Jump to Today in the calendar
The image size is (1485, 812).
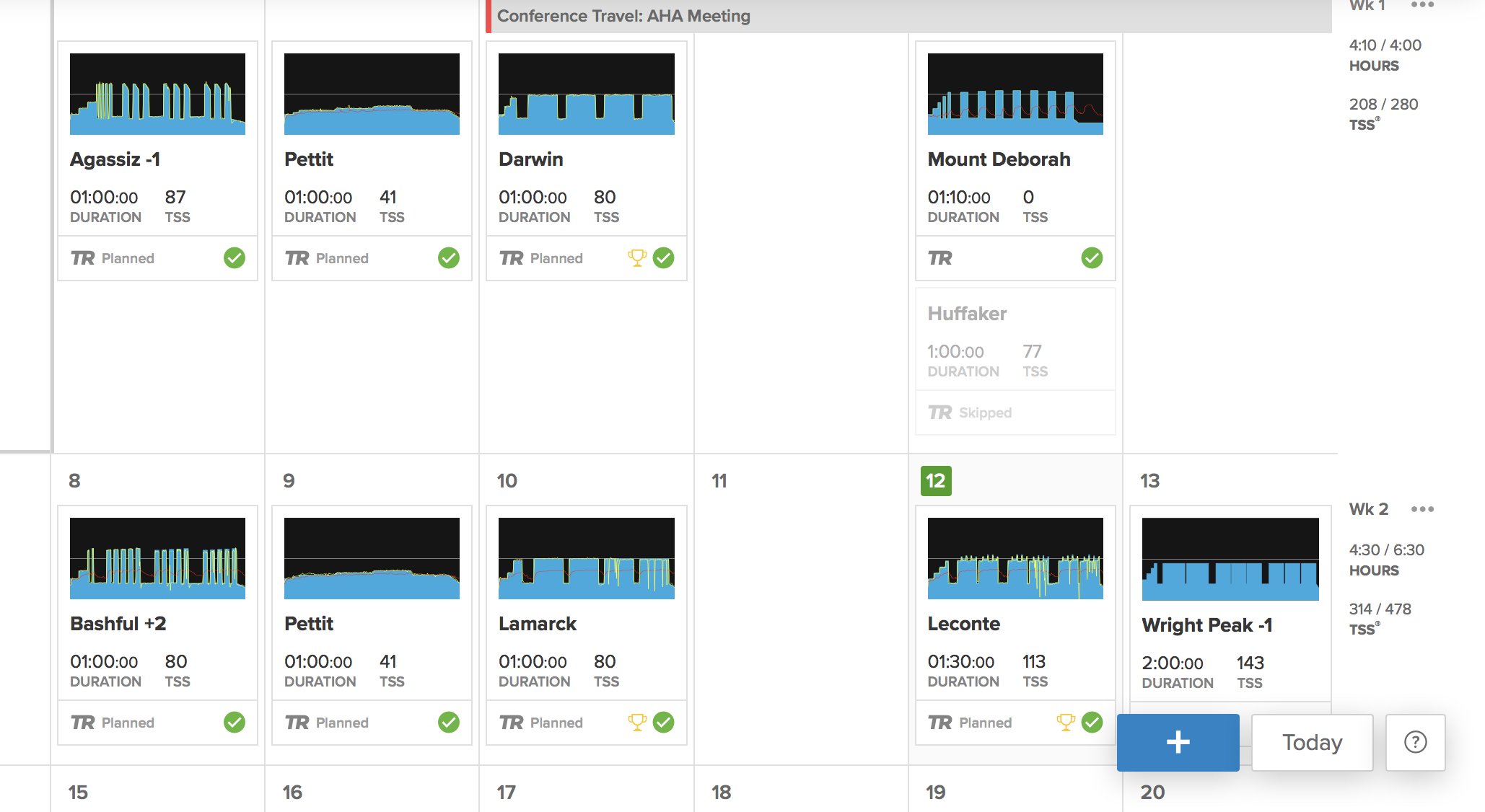[1312, 742]
